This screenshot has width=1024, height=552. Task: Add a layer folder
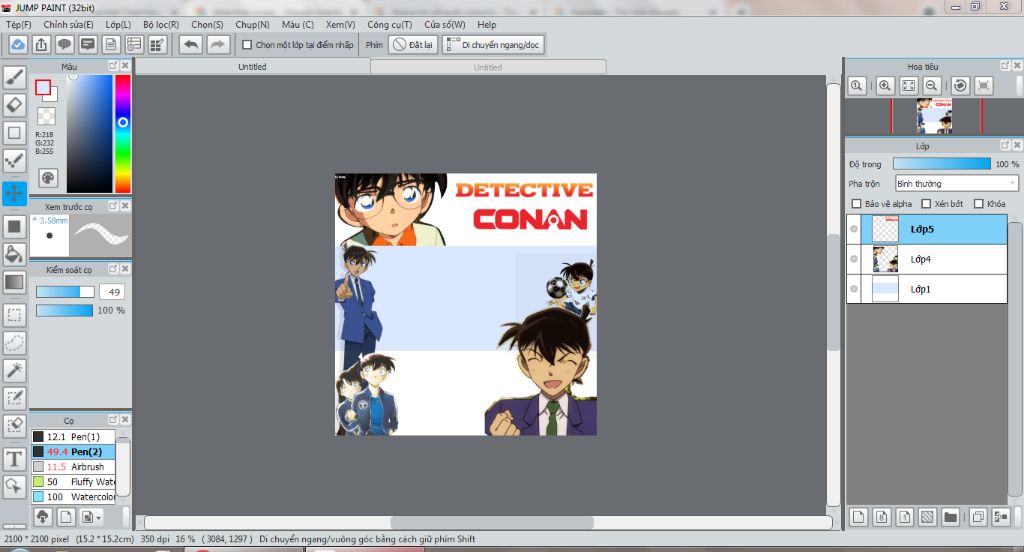tap(950, 517)
